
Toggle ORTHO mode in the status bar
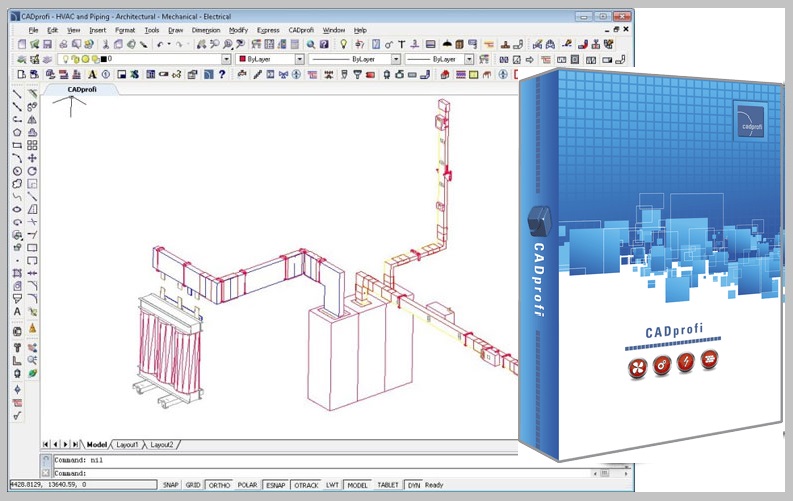219,485
